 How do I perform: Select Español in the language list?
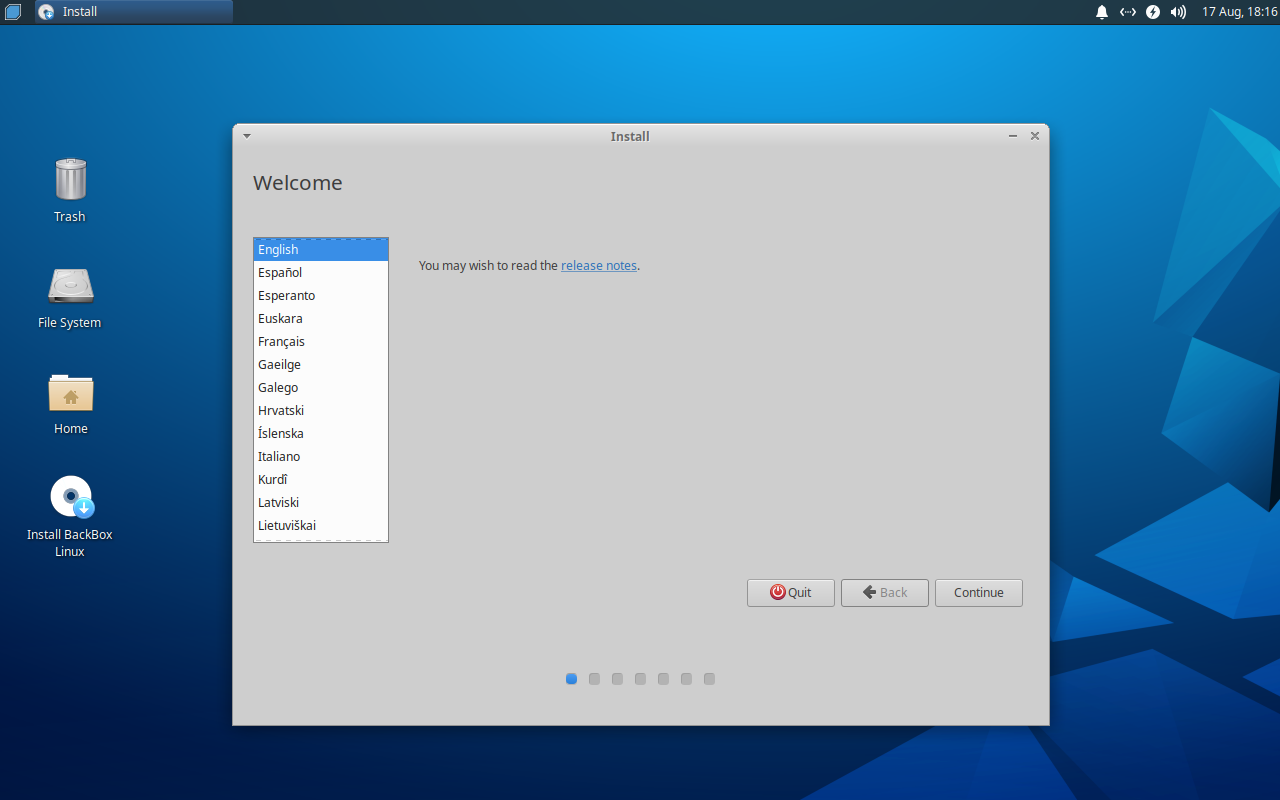click(321, 273)
